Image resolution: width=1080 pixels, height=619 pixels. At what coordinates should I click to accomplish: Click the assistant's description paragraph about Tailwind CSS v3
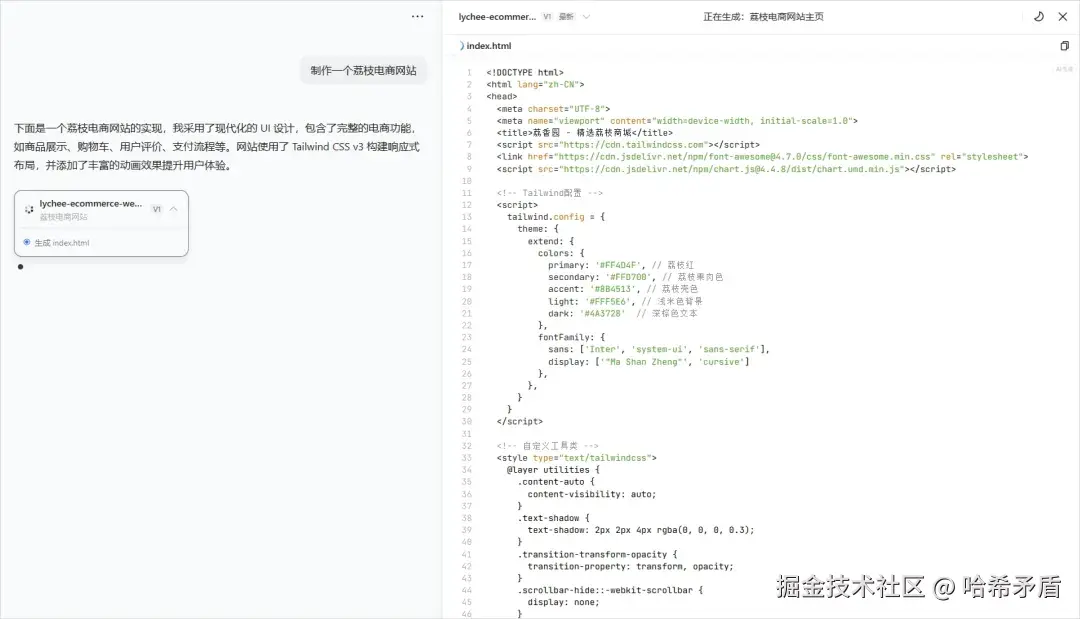click(217, 147)
